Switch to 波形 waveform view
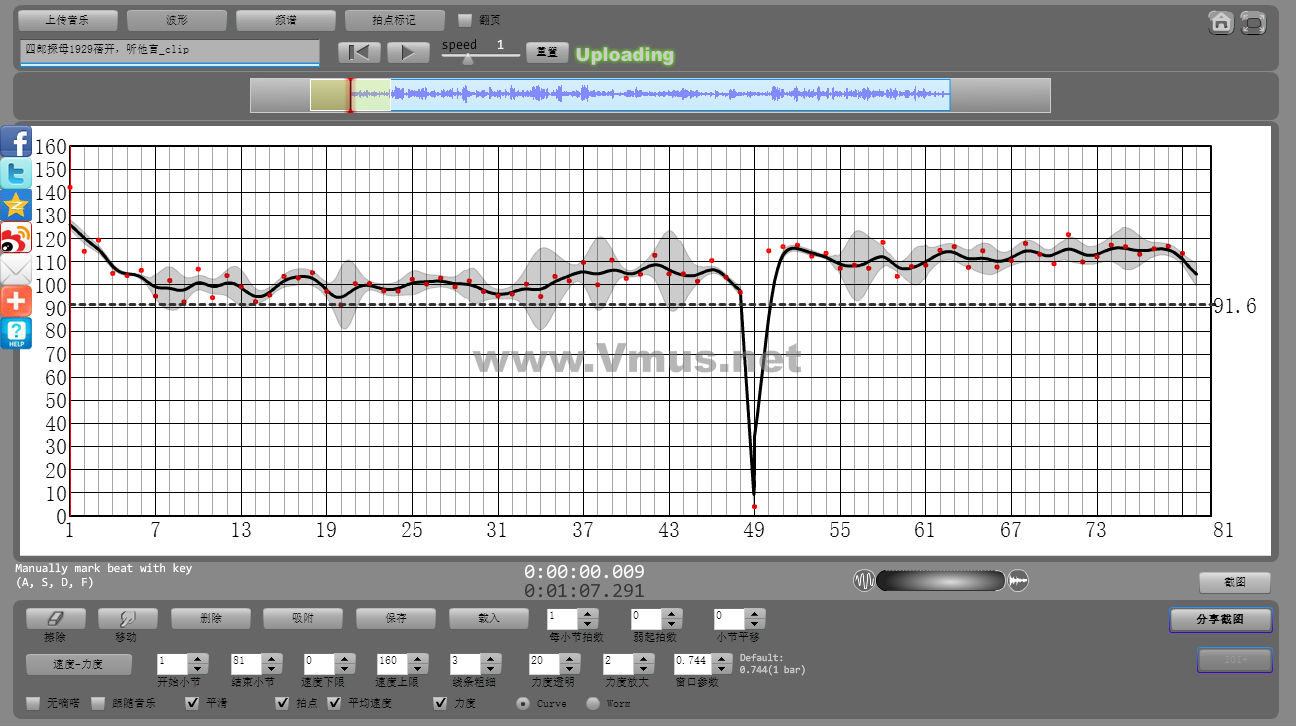1296x726 pixels. pos(177,20)
